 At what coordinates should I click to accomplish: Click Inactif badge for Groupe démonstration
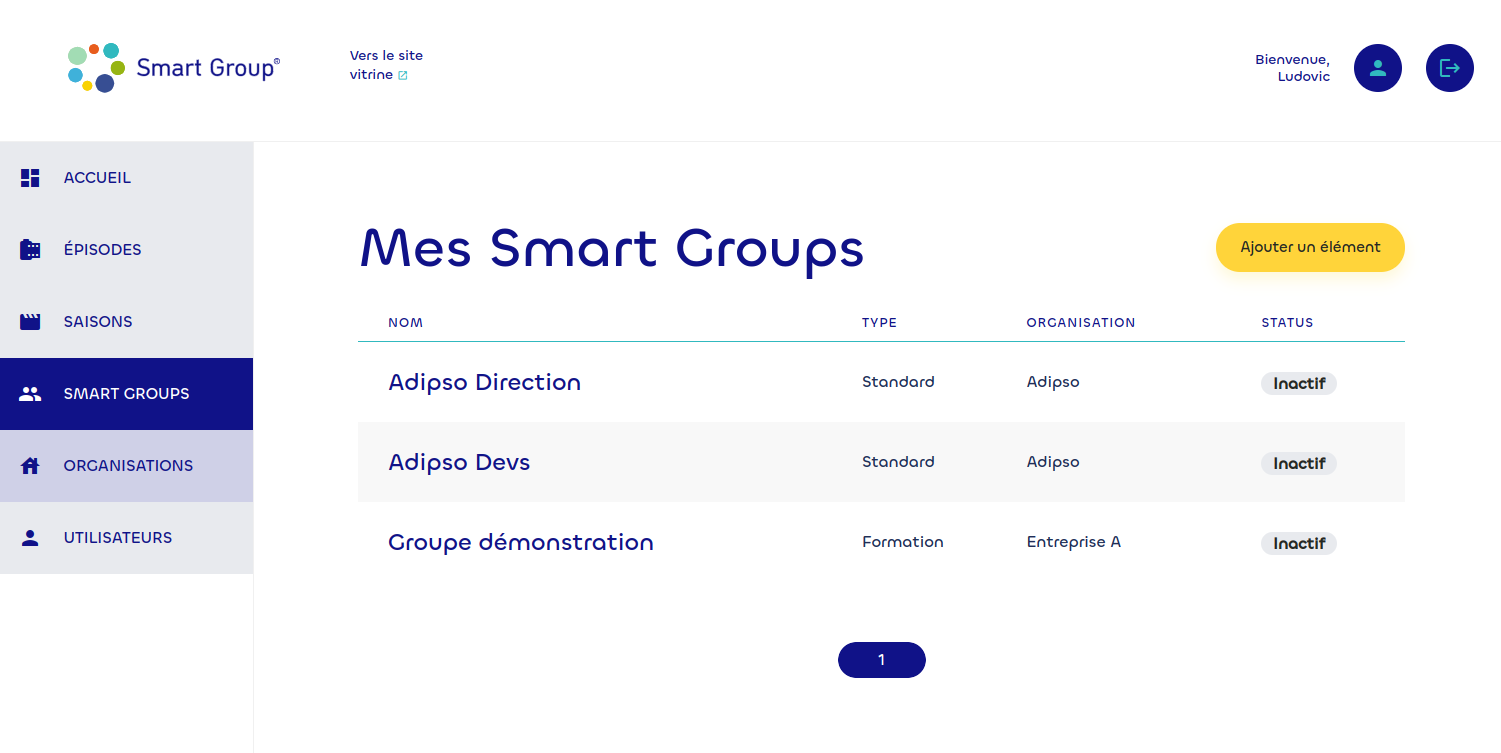coord(1299,543)
